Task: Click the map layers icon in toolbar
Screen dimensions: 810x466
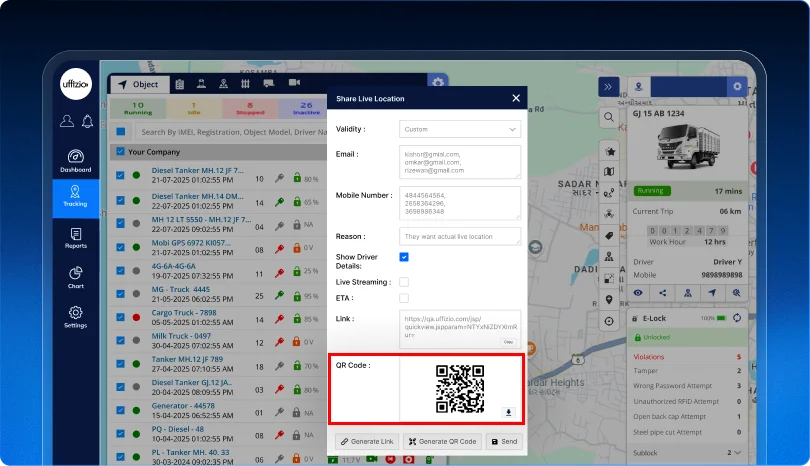Action: point(609,172)
